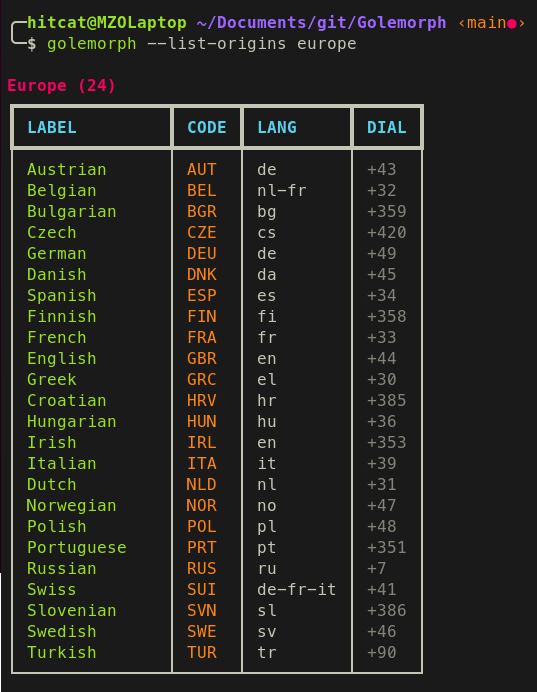Click the CODE column header
Screen dimensions: 537x692
(207, 128)
